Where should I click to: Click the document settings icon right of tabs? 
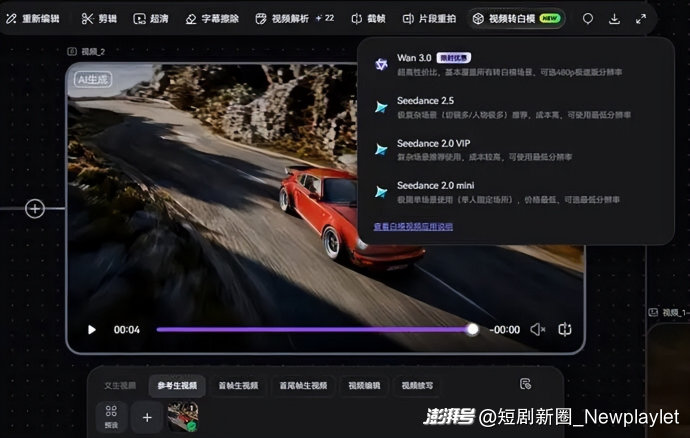[525, 384]
